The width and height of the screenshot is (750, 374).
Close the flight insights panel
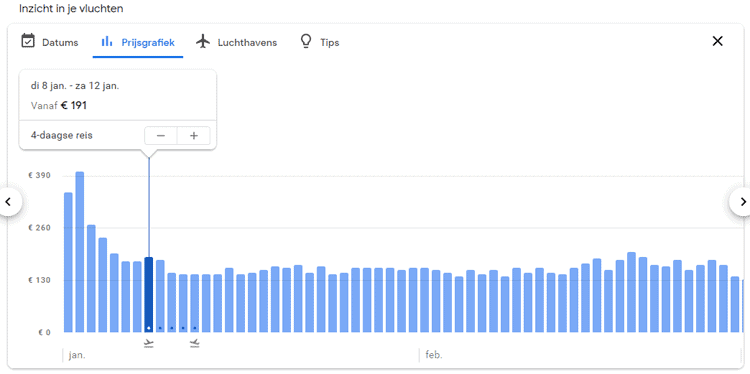[x=717, y=41]
